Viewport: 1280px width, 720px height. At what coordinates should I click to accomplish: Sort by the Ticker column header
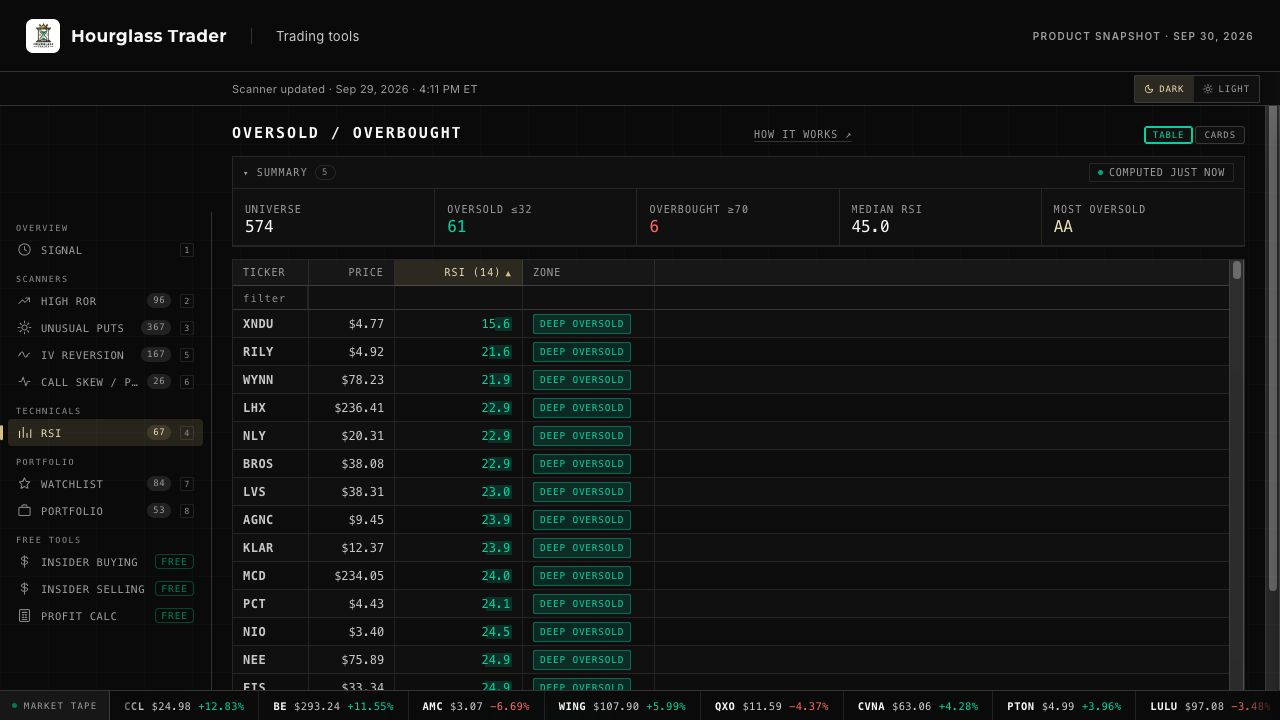point(270,272)
